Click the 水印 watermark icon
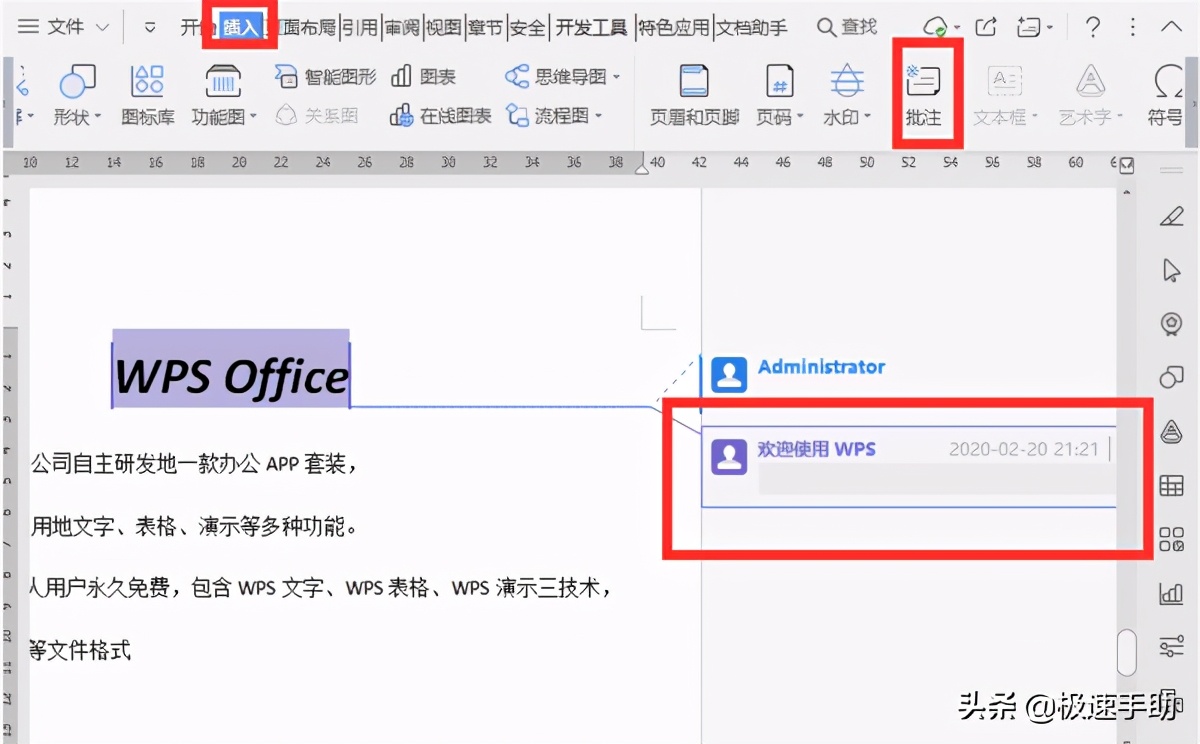This screenshot has width=1200, height=744. pos(848,80)
